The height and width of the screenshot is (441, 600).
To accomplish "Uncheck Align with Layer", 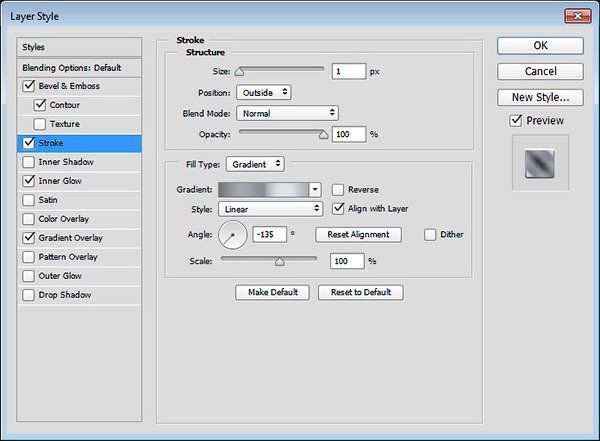I will [x=338, y=209].
